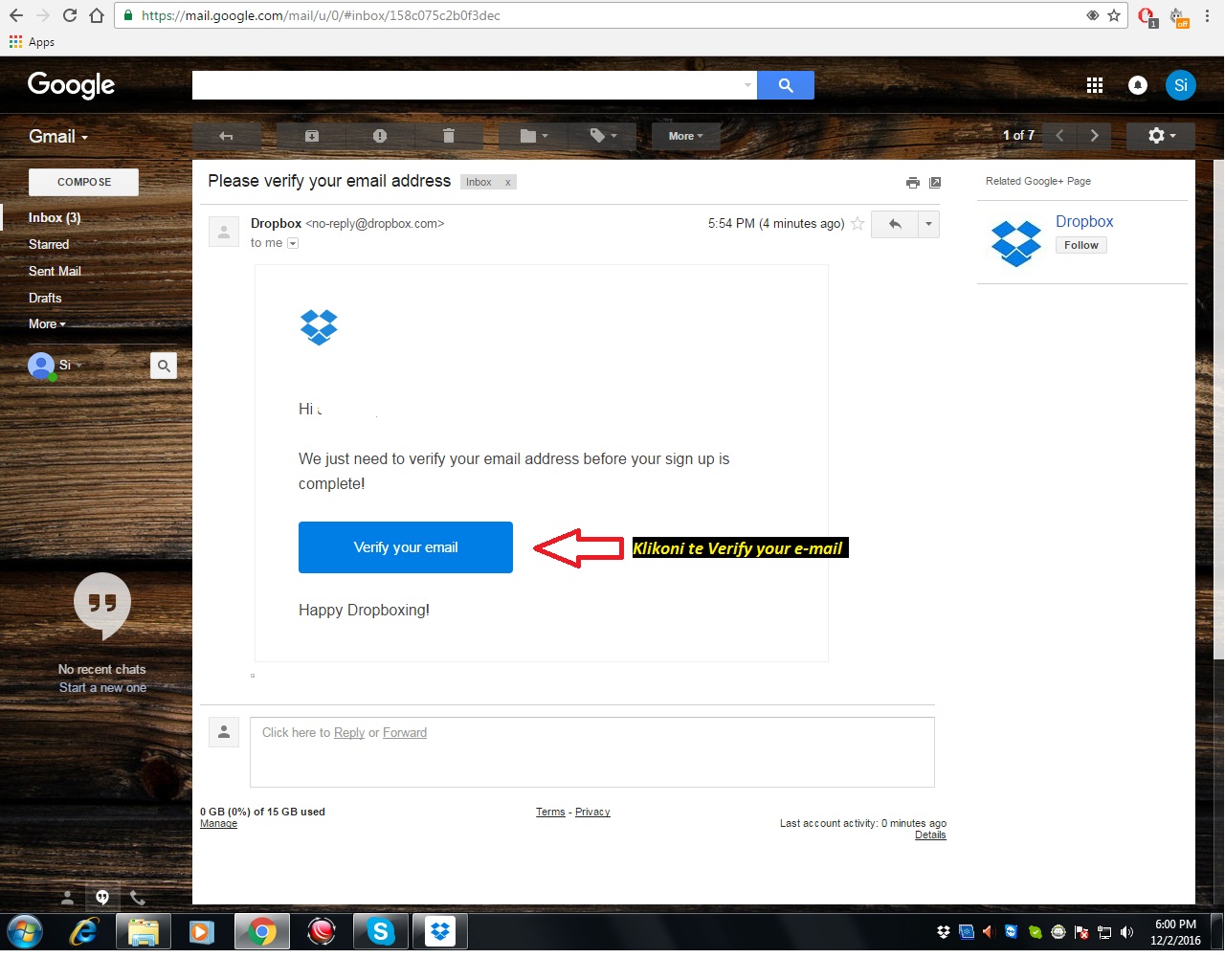1225x980 pixels.
Task: Remove the Inbox label with its x
Action: 508,182
